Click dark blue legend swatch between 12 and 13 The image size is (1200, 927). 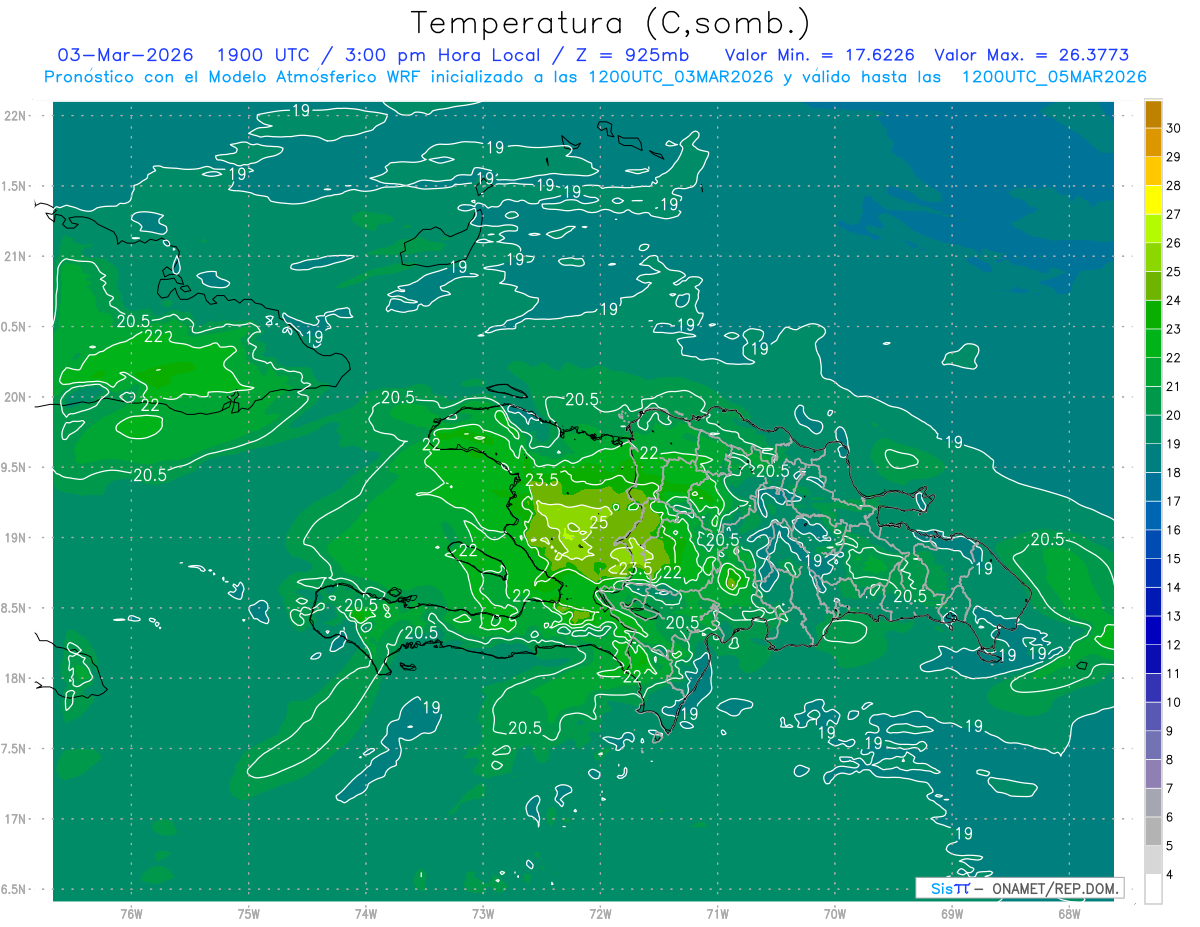[x=1153, y=631]
